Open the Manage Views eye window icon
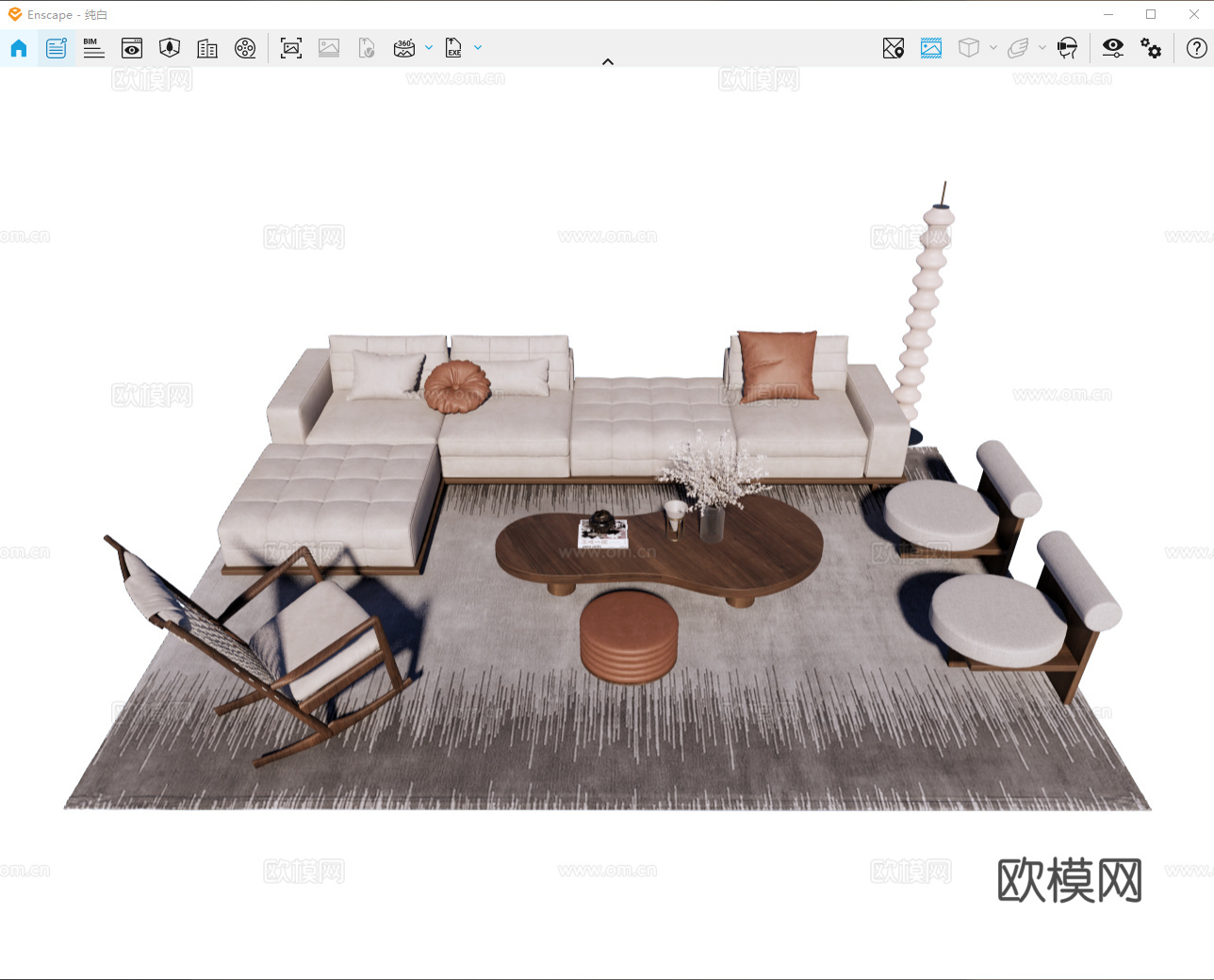 (132, 48)
